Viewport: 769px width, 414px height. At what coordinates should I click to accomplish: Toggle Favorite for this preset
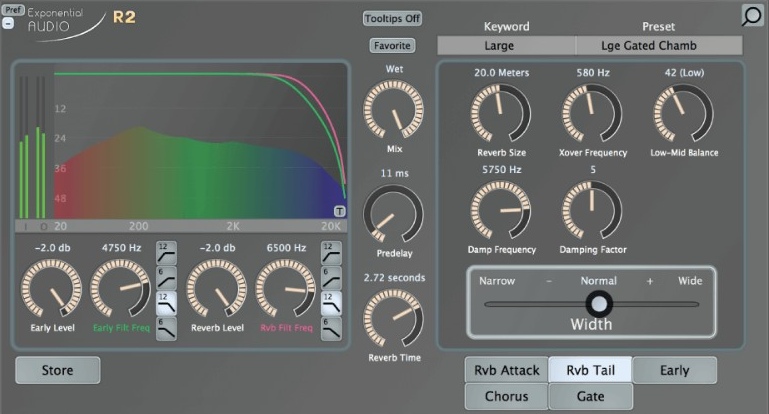(392, 45)
